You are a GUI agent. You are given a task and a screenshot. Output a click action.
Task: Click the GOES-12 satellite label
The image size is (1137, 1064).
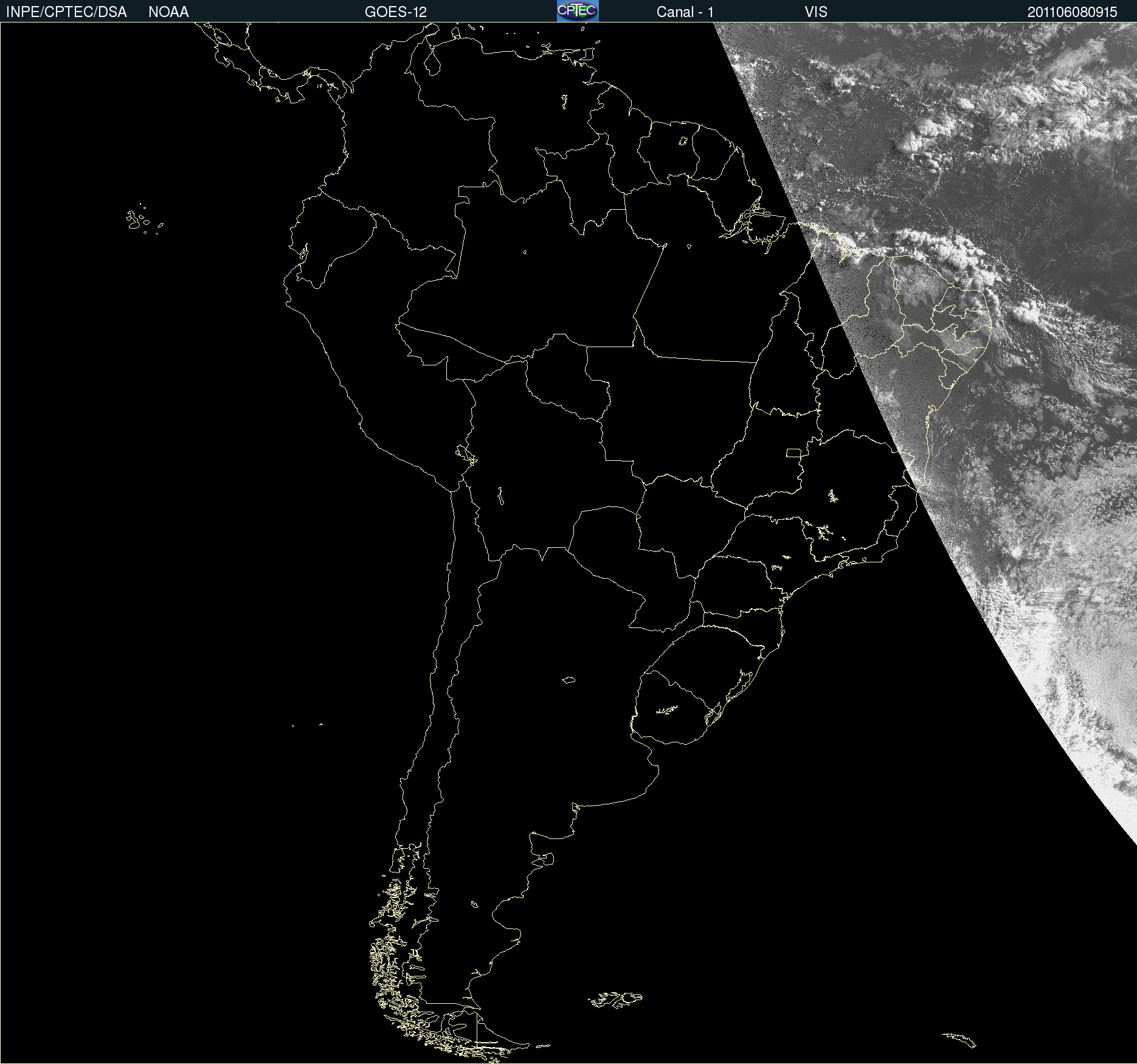coord(396,12)
